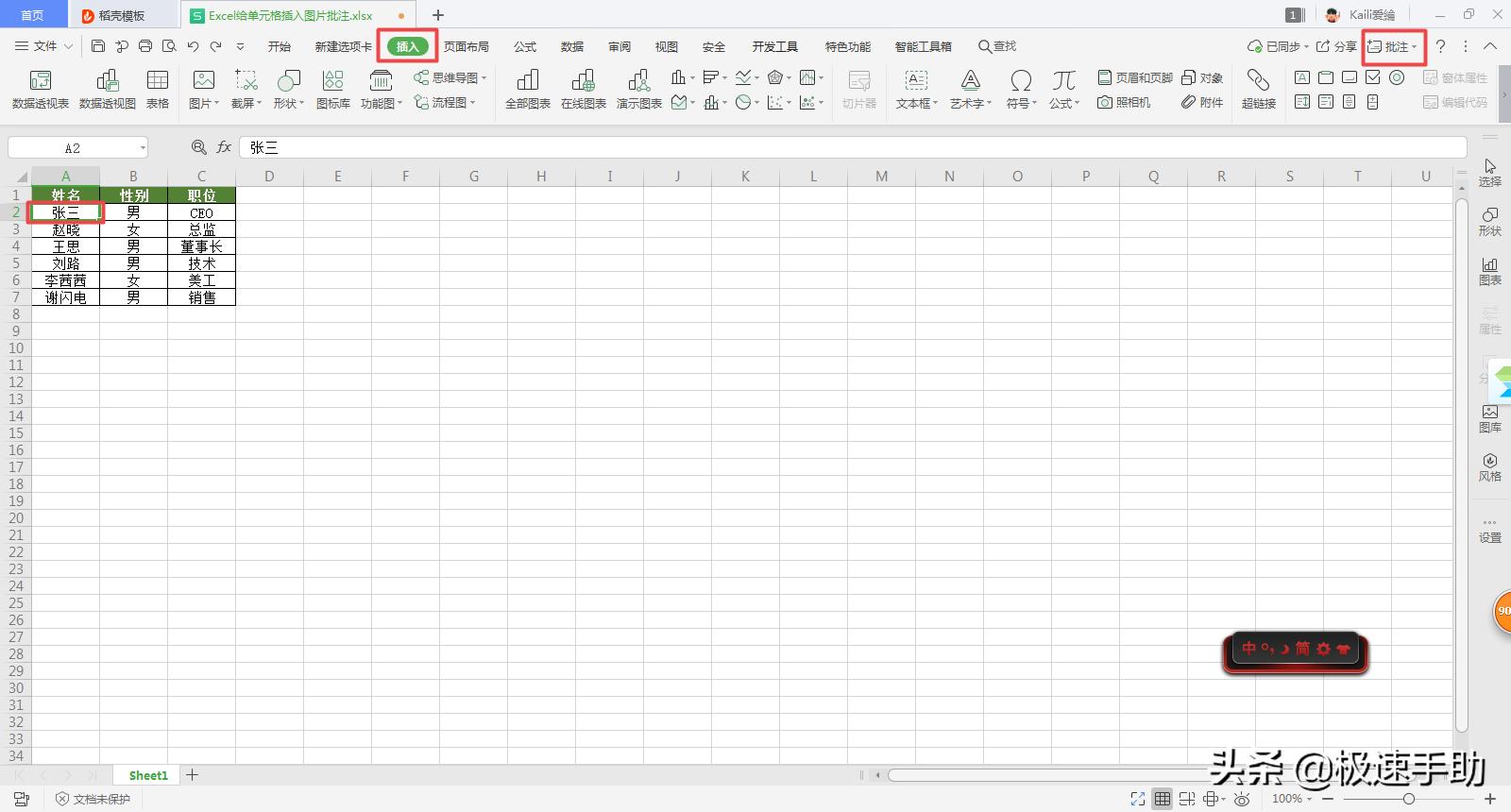
Task: Zoom out with the minus button
Action: (x=1328, y=799)
